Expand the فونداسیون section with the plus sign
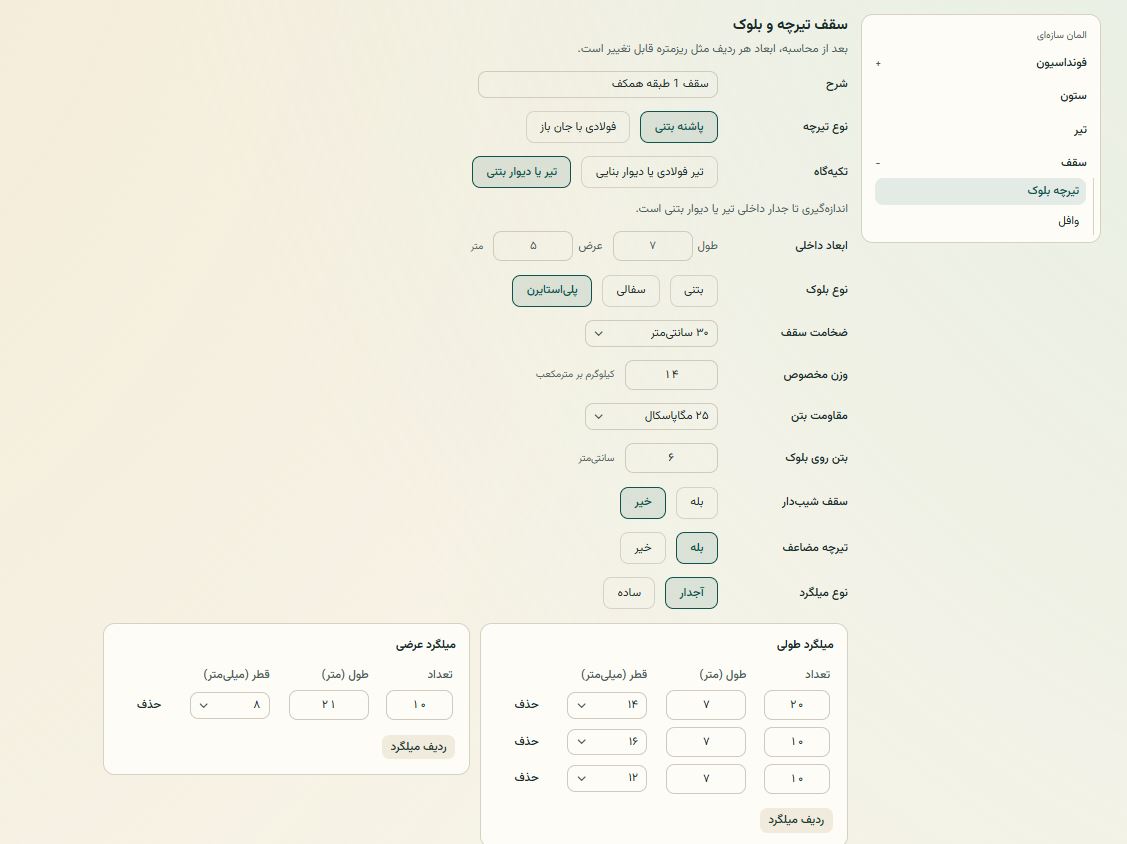1127x844 pixels. 878,63
